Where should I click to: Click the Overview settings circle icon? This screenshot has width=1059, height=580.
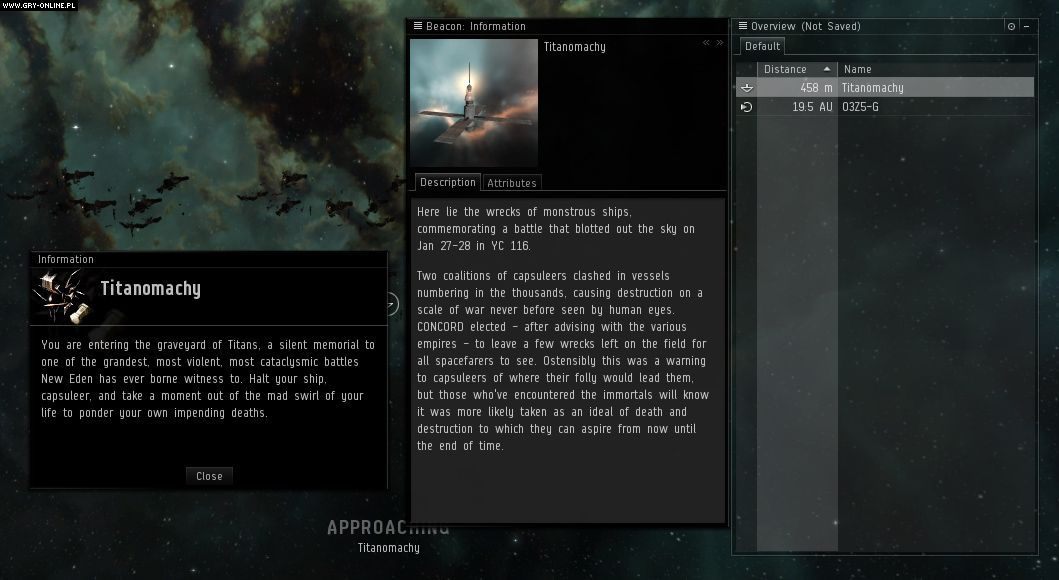1011,27
